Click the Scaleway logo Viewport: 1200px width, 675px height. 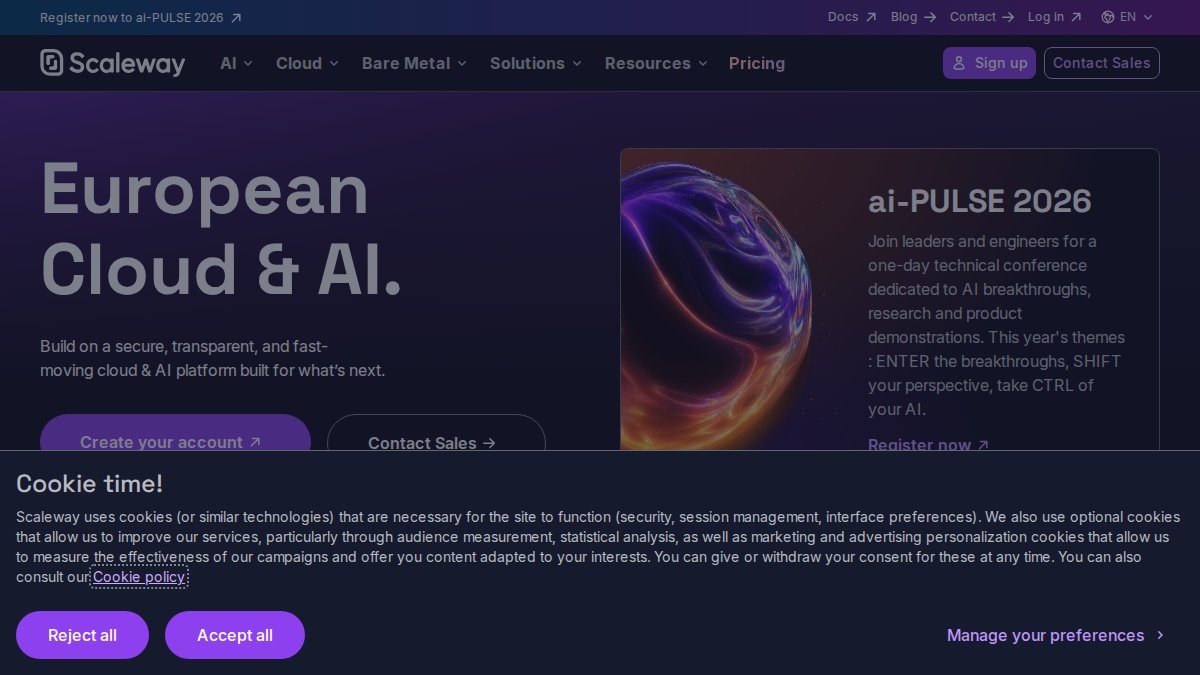[113, 63]
